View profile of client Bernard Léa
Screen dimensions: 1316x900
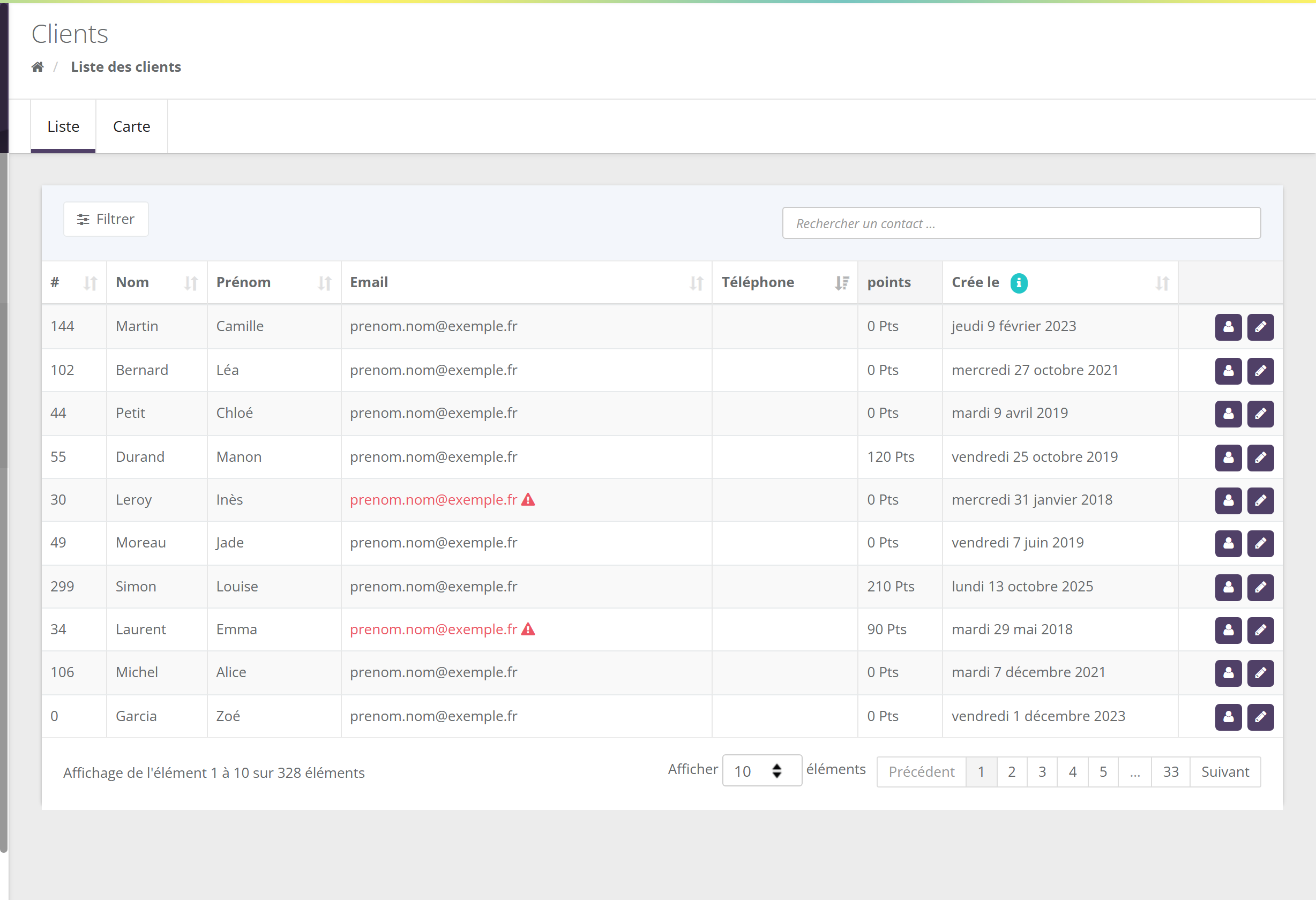tap(1228, 371)
